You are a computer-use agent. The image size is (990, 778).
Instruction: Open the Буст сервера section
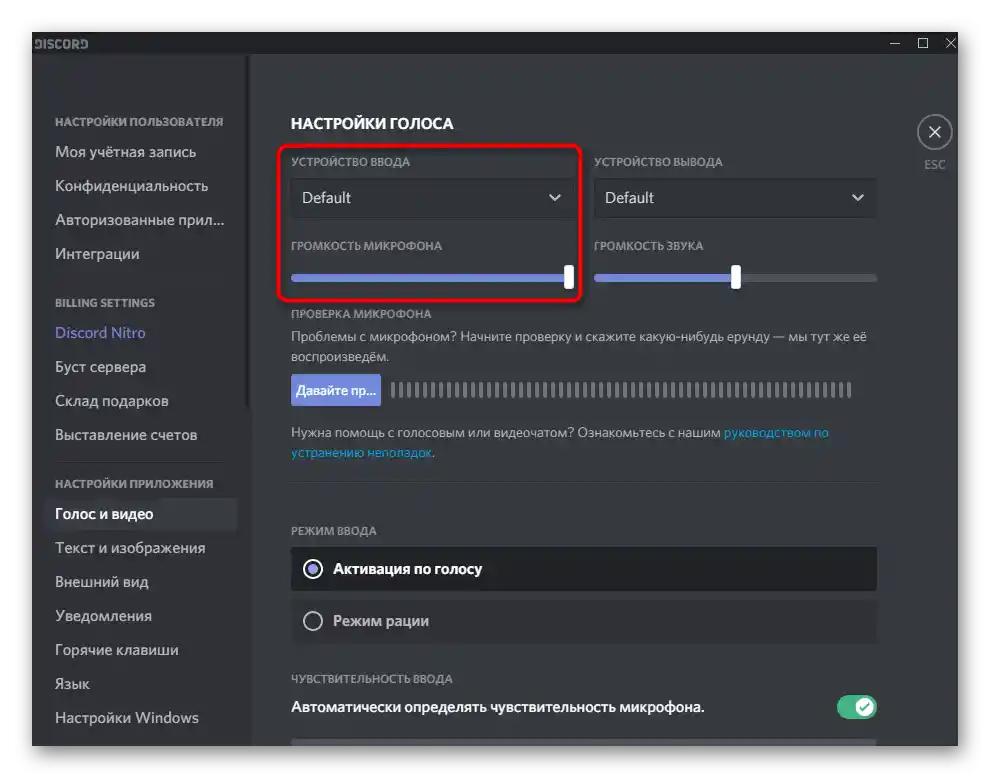(100, 367)
